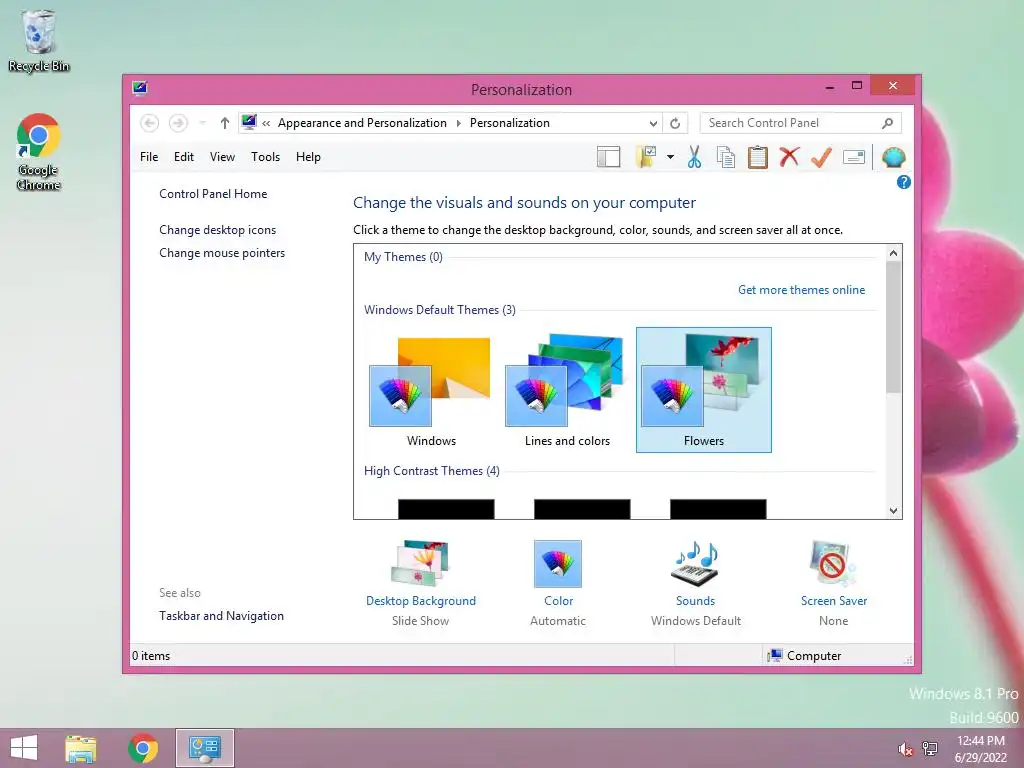Click the Personalization window title icon
The image size is (1024, 768).
pyautogui.click(x=140, y=88)
